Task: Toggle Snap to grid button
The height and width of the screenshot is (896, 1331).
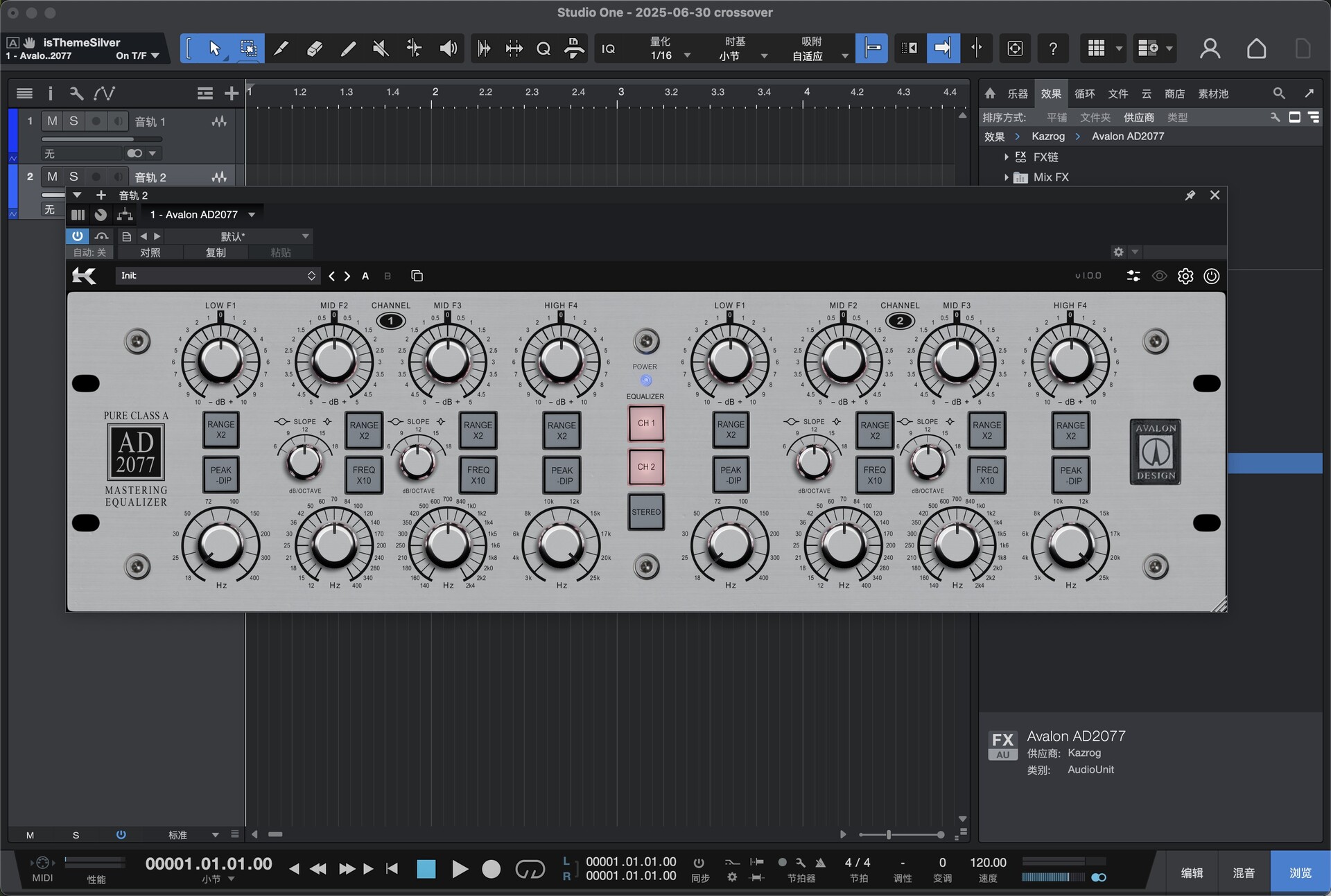Action: [x=871, y=48]
